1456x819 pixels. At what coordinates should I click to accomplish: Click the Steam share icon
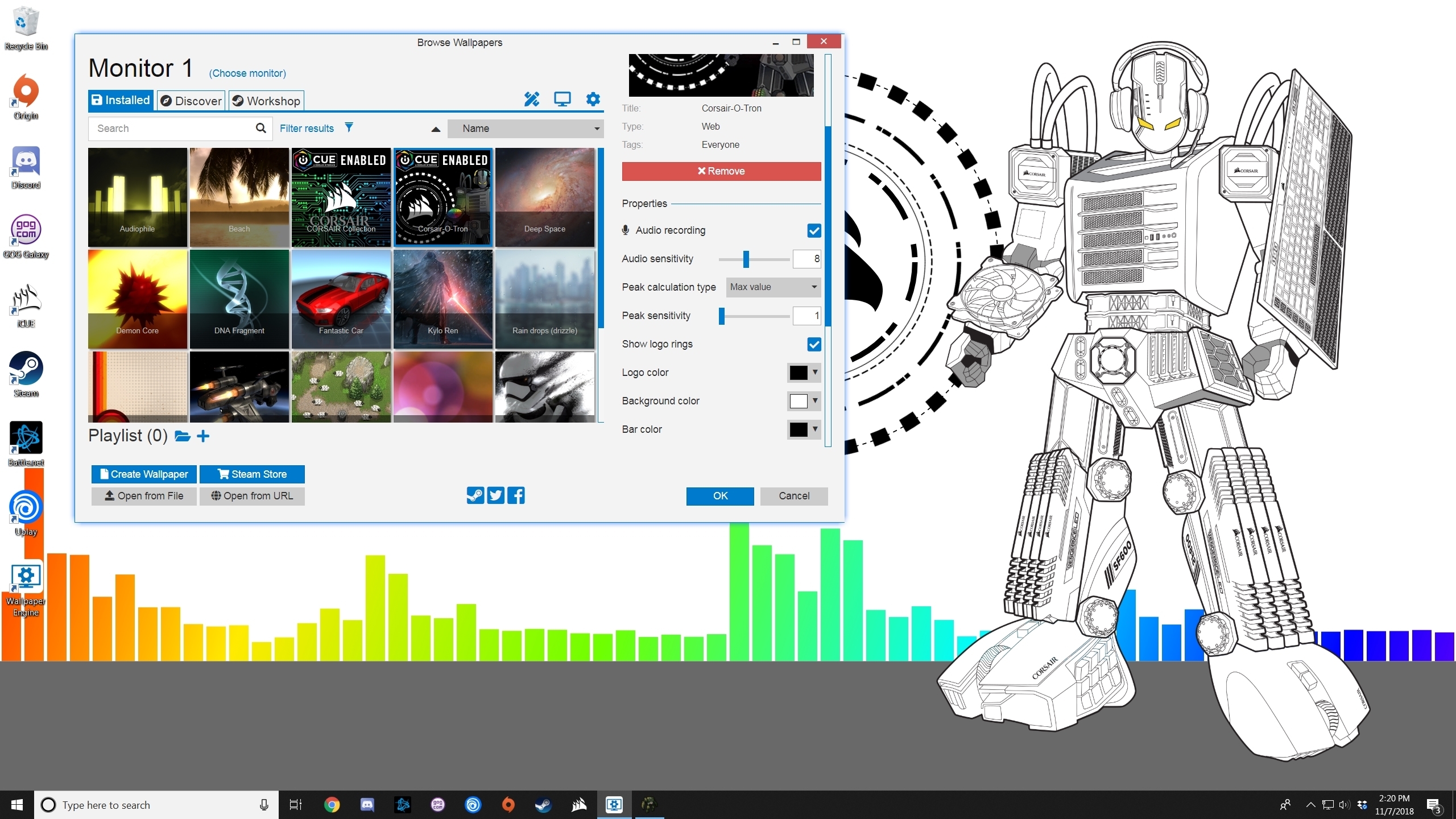coord(475,495)
